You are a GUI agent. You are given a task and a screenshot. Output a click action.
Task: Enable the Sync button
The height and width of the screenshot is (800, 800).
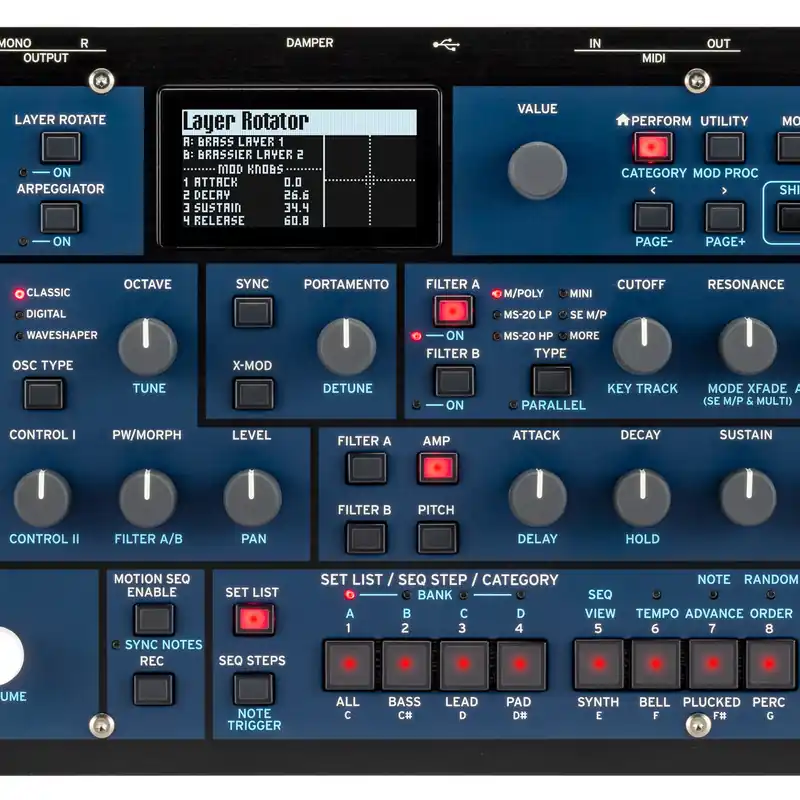pyautogui.click(x=253, y=312)
